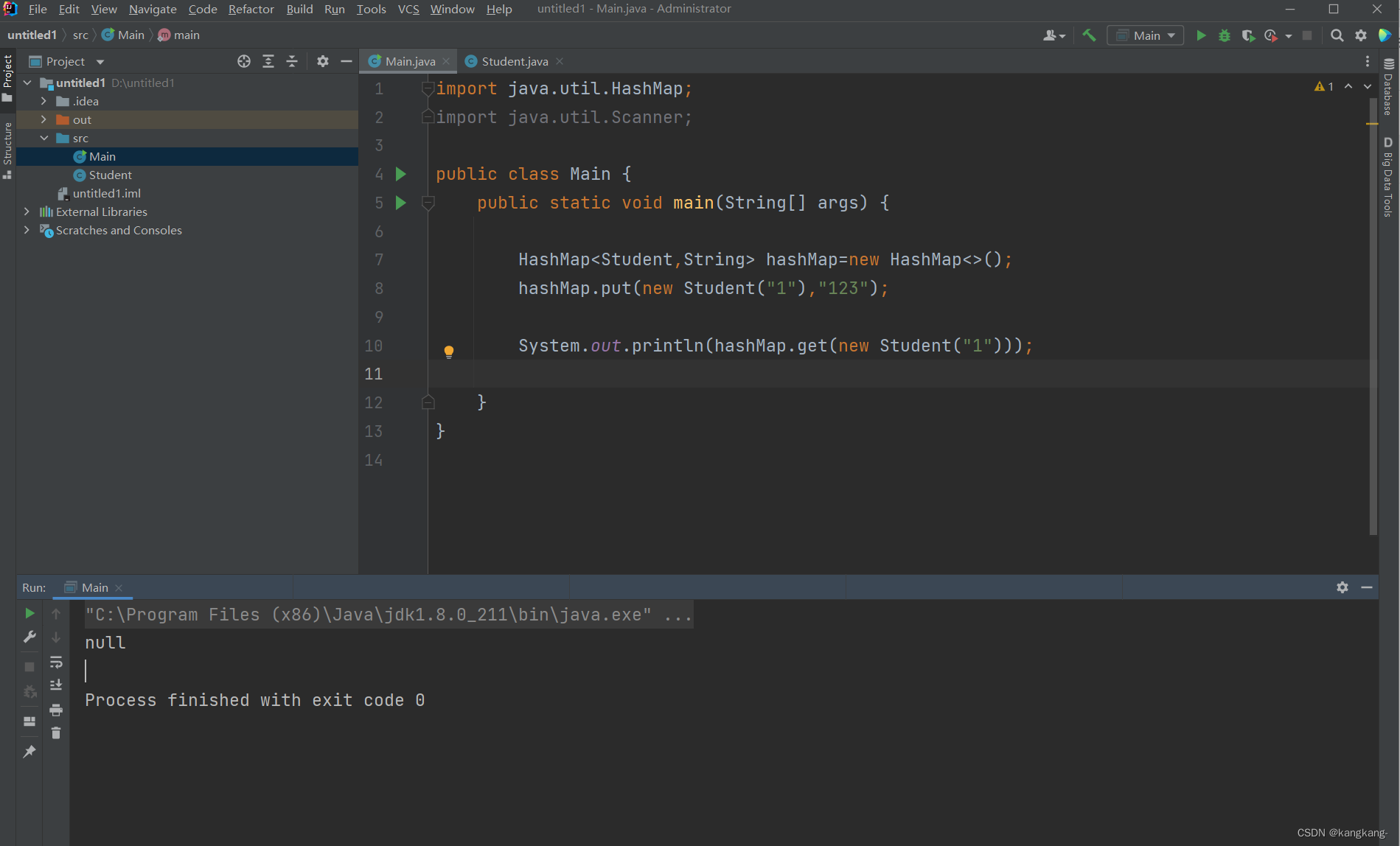Click the untitled1 breadcrumb link
Image resolution: width=1400 pixels, height=846 pixels.
[x=32, y=35]
